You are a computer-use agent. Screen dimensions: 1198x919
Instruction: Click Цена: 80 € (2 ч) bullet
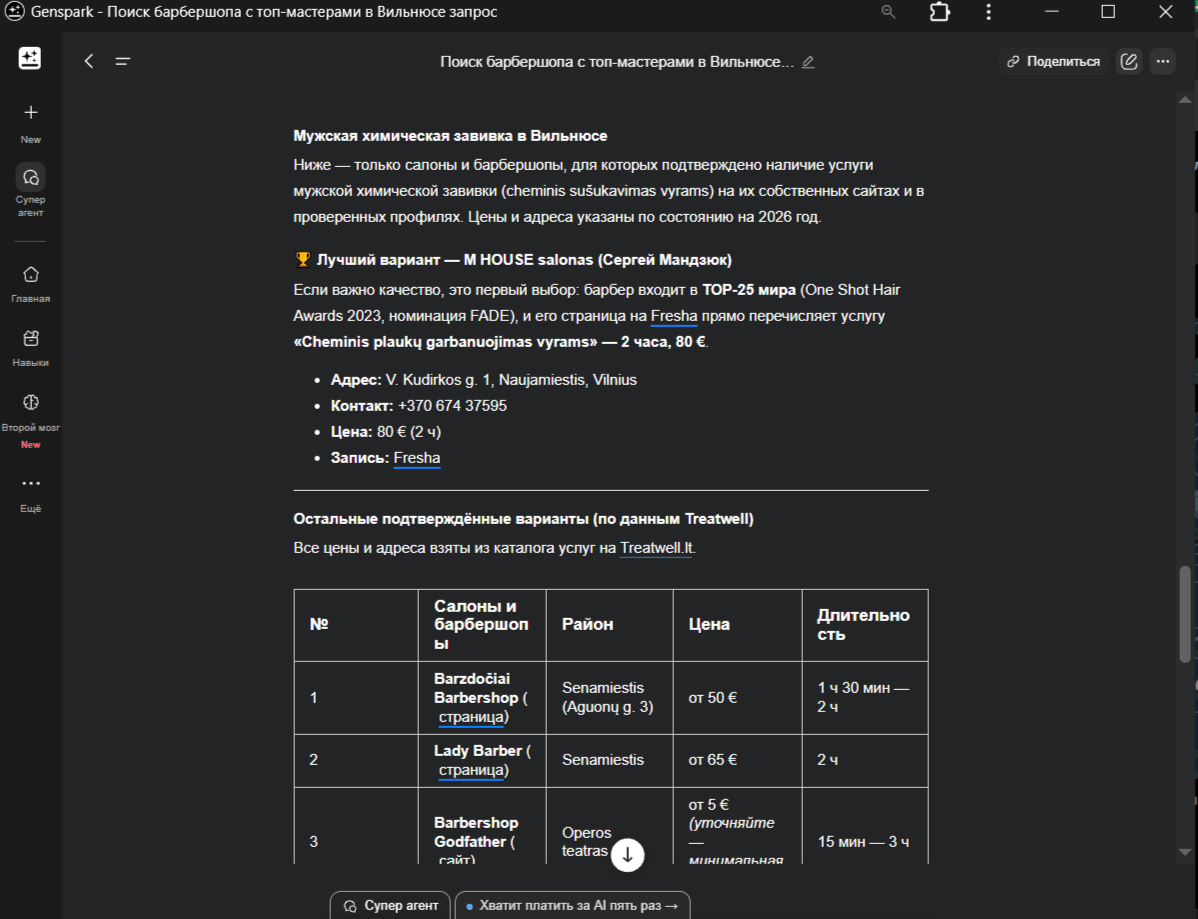point(386,432)
